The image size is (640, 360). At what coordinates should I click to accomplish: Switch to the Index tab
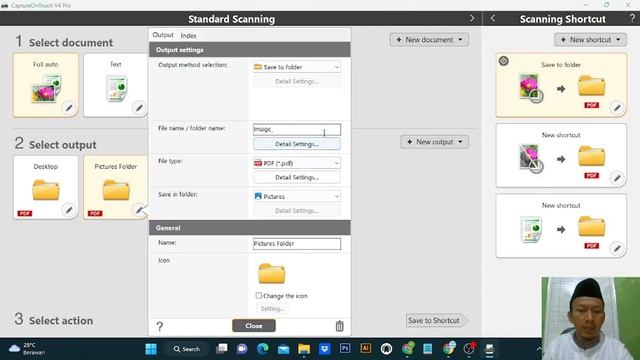(x=189, y=36)
